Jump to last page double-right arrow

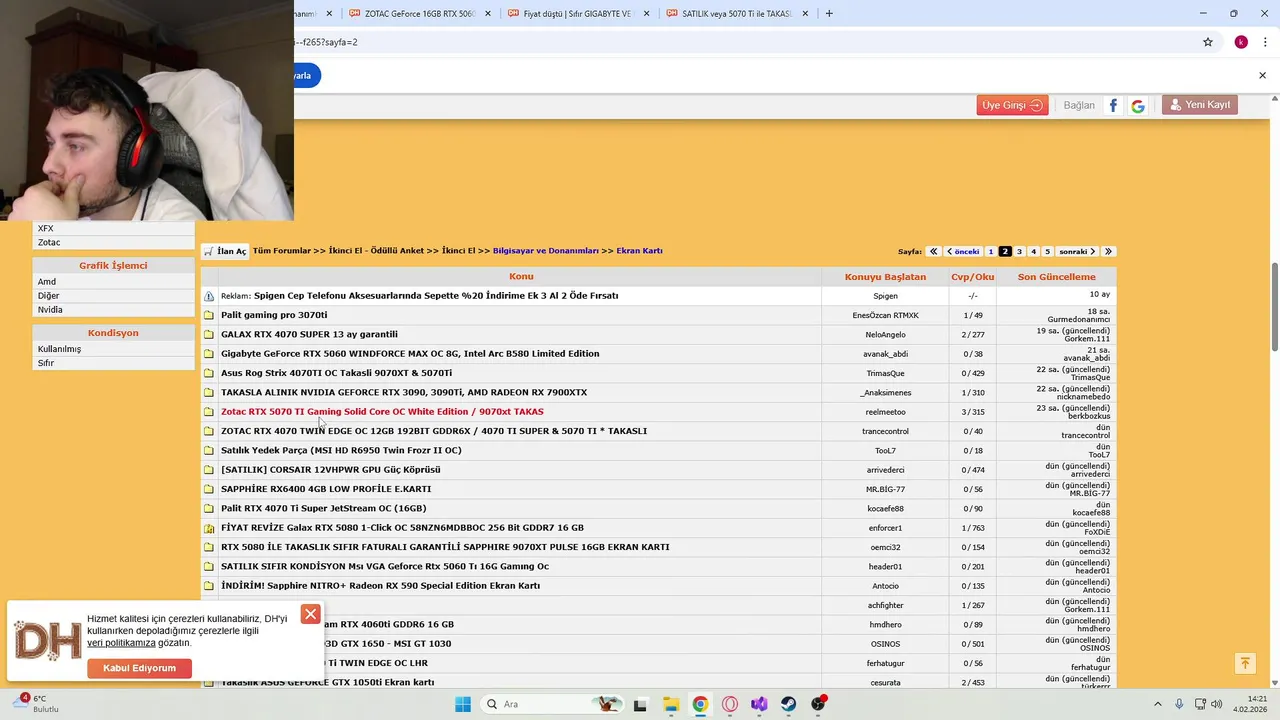click(1108, 252)
